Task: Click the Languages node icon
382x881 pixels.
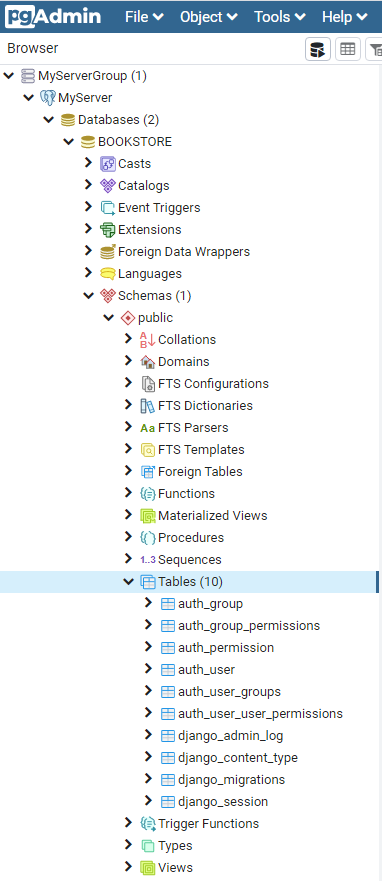Action: point(108,274)
